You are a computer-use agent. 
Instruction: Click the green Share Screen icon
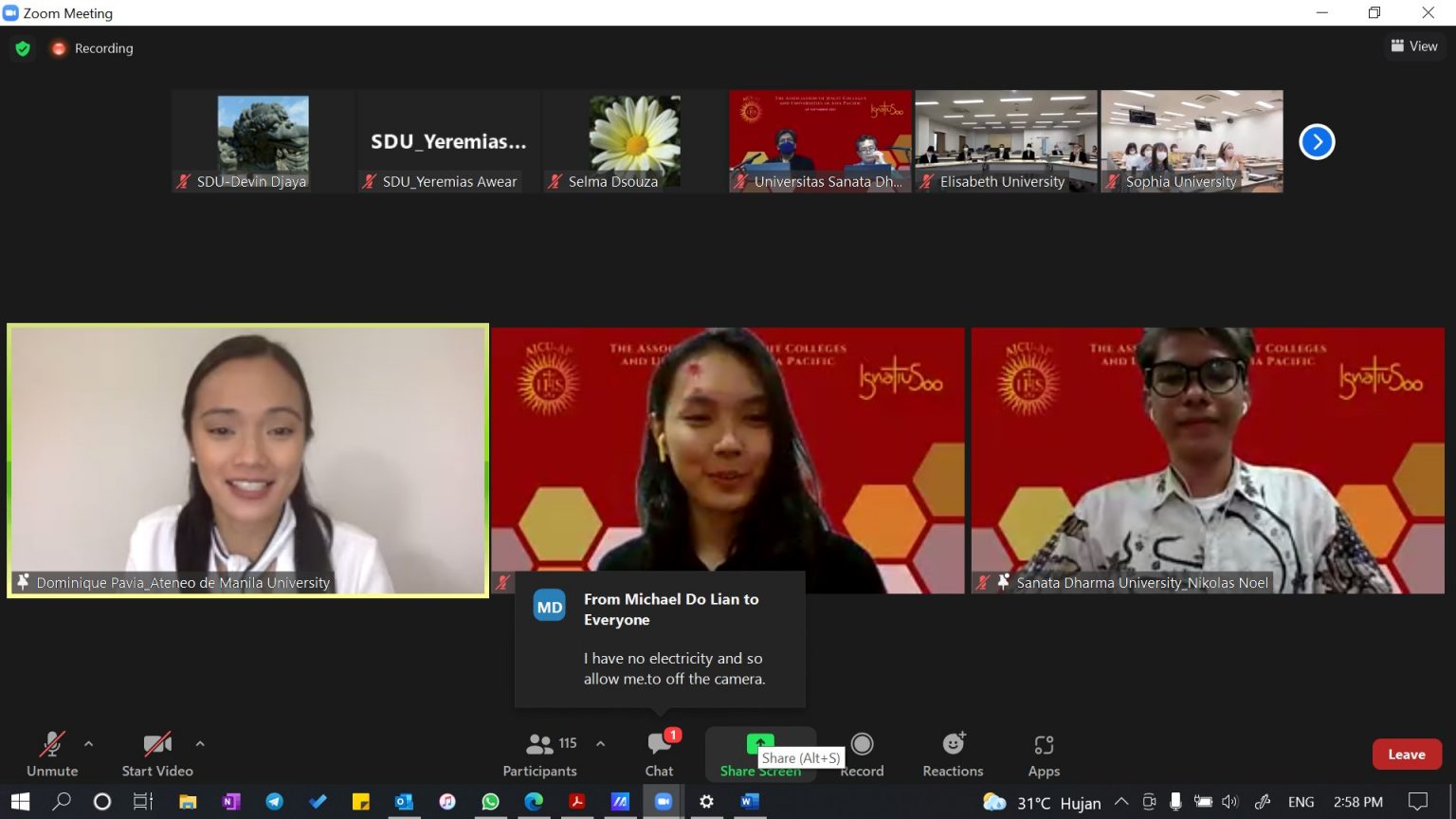pyautogui.click(x=759, y=742)
